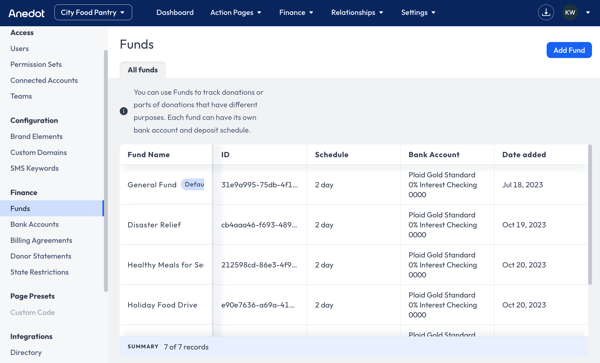Open Bank Accounts in the sidebar
This screenshot has width=600, height=363.
(34, 225)
